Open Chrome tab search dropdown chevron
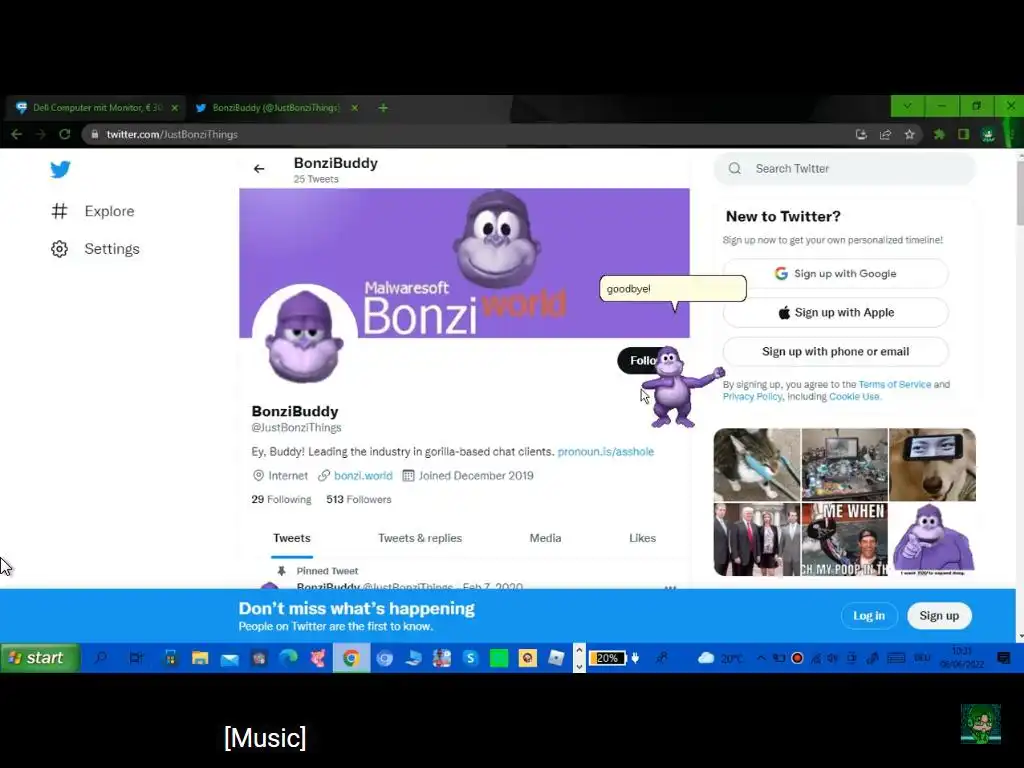Image resolution: width=1024 pixels, height=768 pixels. click(908, 106)
